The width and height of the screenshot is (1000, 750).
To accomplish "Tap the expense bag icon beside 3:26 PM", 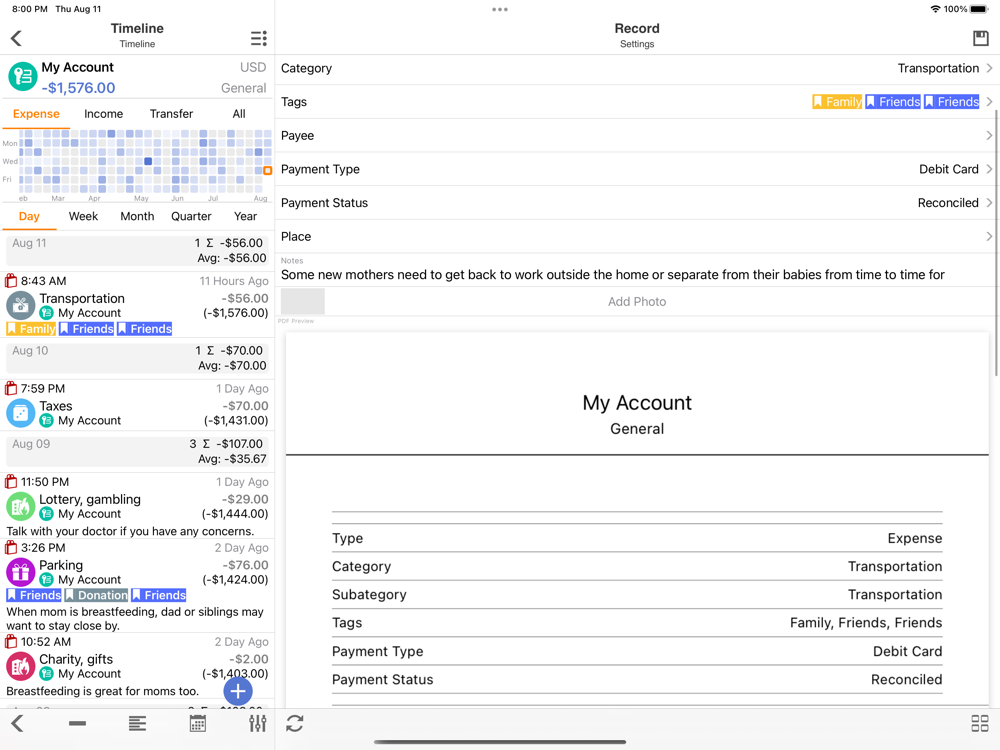I will click(11, 547).
